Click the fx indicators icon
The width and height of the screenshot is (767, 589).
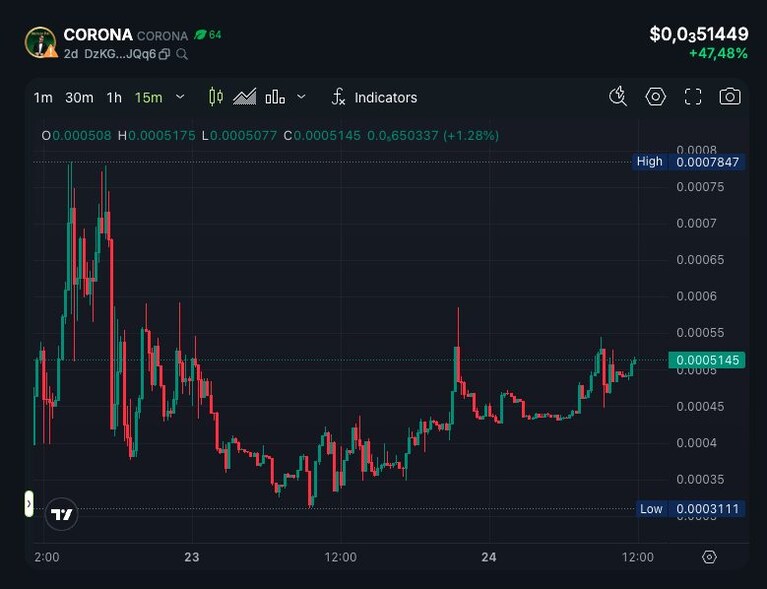coord(338,97)
